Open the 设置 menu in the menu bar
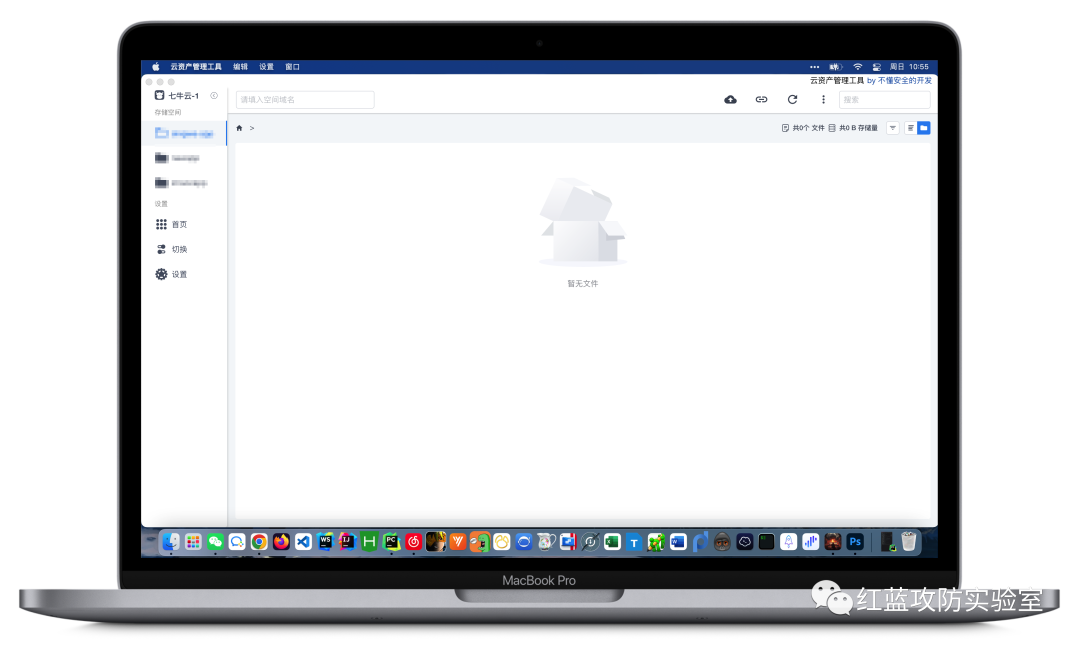This screenshot has height=648, width=1080. tap(267, 67)
